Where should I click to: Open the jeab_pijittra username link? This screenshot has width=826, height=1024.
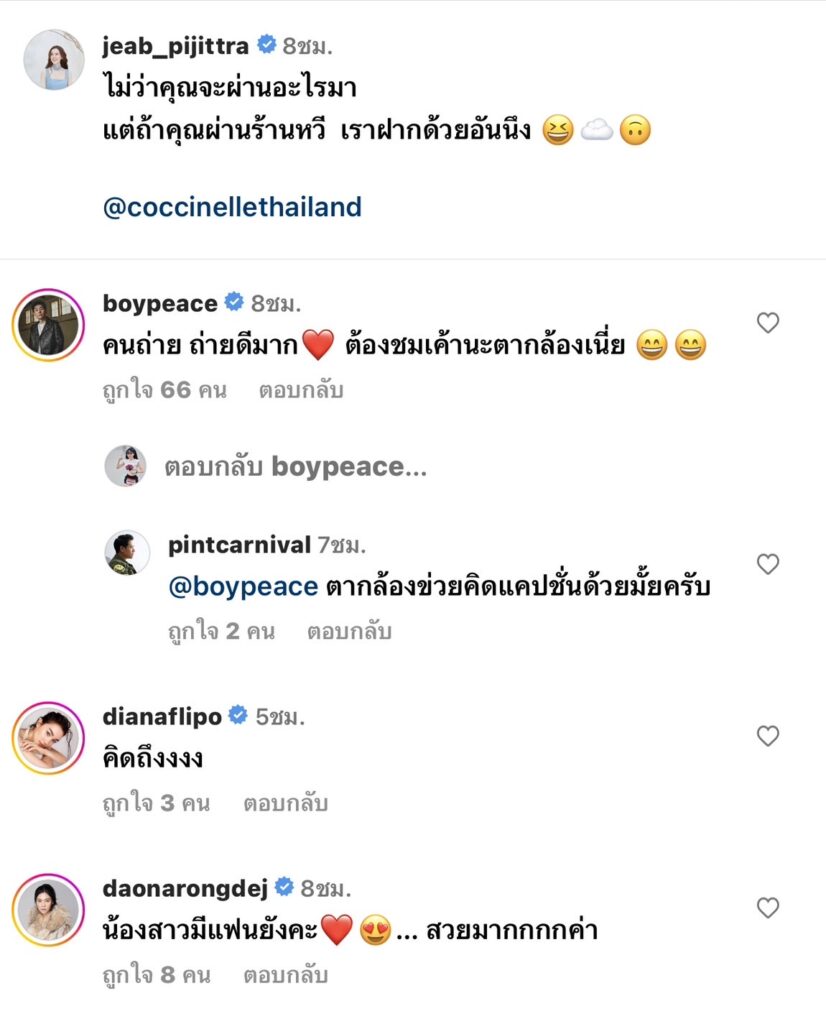point(176,44)
